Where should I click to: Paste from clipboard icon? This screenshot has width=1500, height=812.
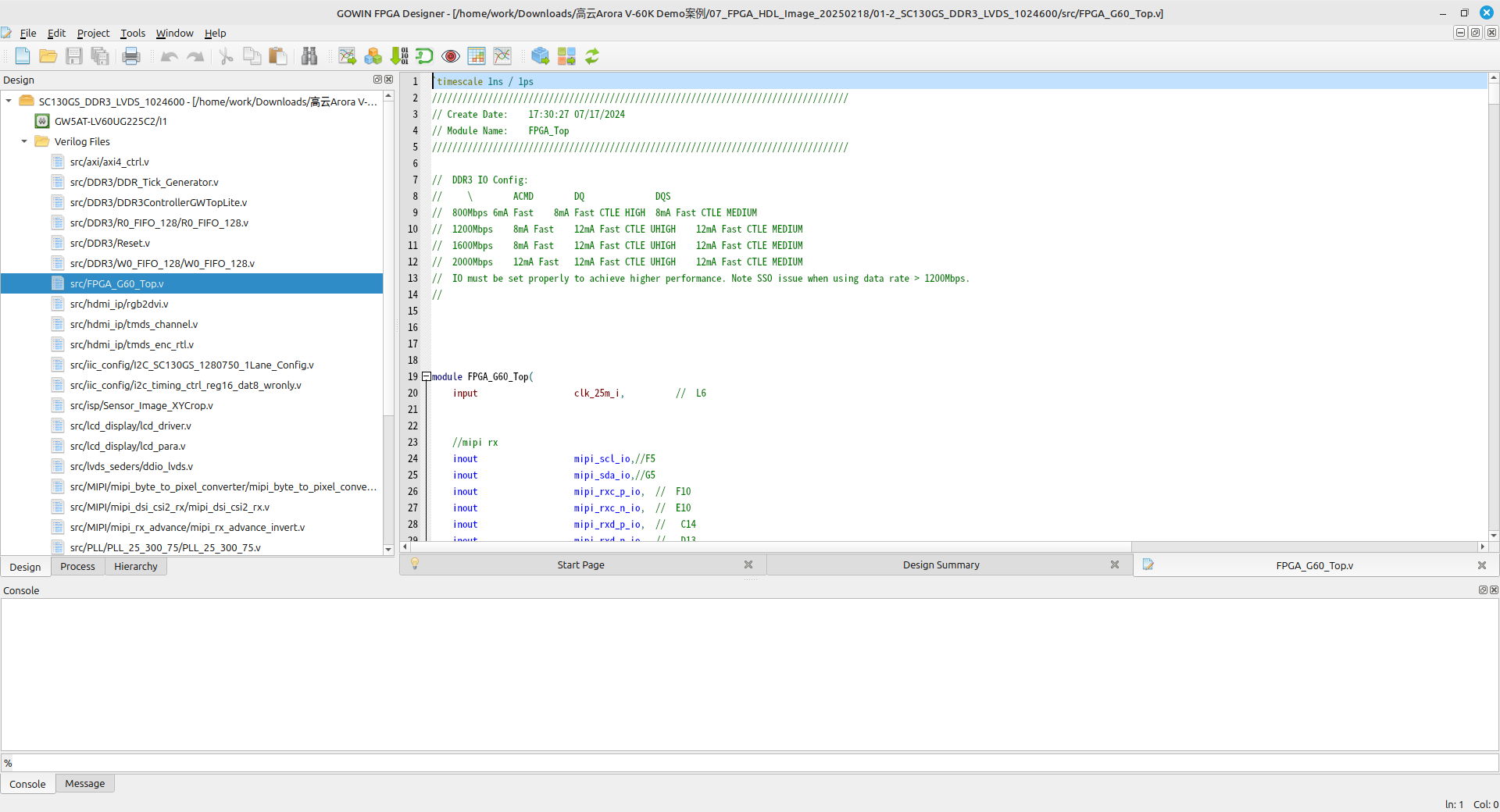point(278,56)
